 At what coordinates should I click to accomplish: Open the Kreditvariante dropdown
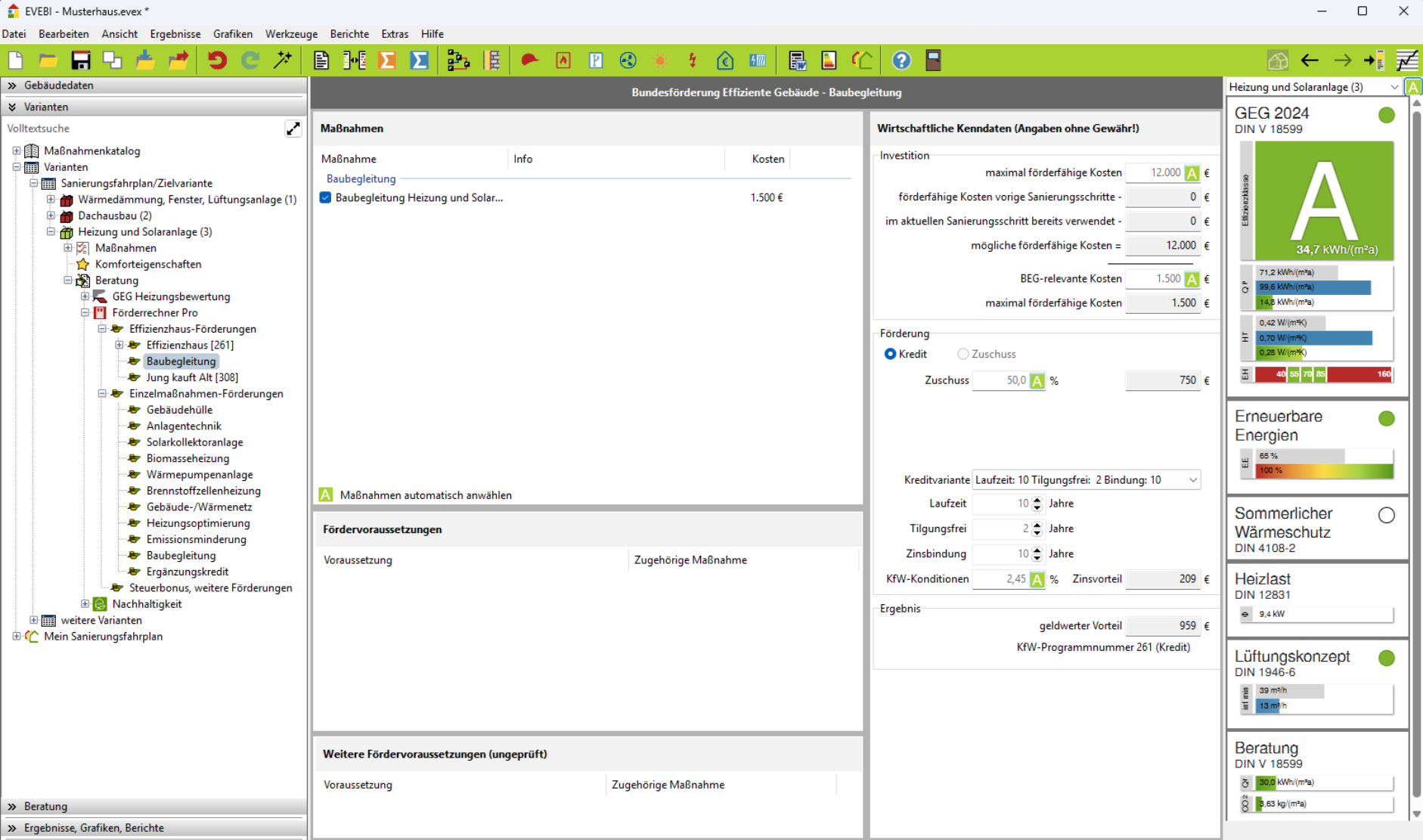point(1192,480)
